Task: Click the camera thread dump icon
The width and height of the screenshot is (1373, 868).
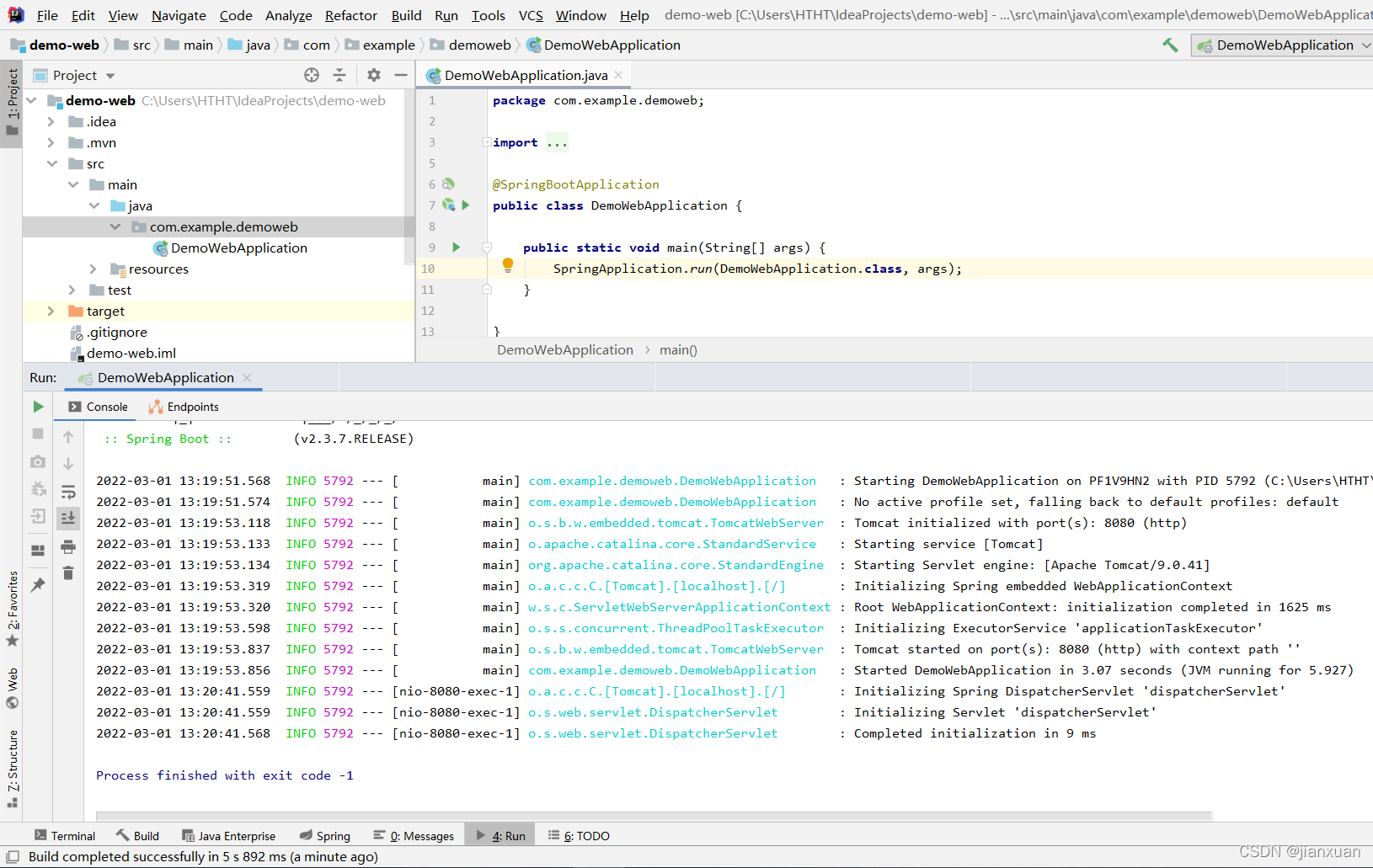Action: click(x=38, y=461)
